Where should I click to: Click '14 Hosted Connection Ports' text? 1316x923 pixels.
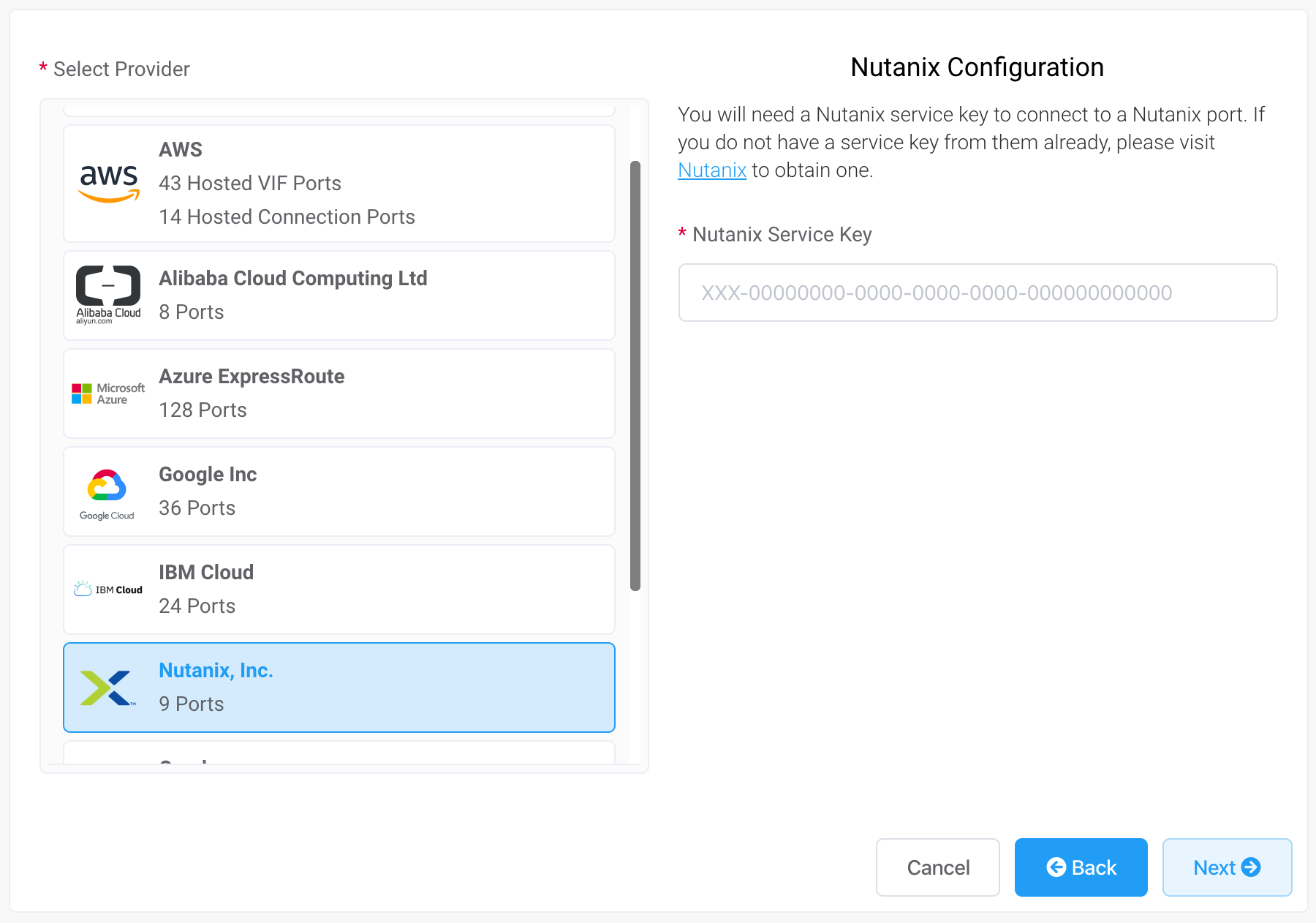287,216
